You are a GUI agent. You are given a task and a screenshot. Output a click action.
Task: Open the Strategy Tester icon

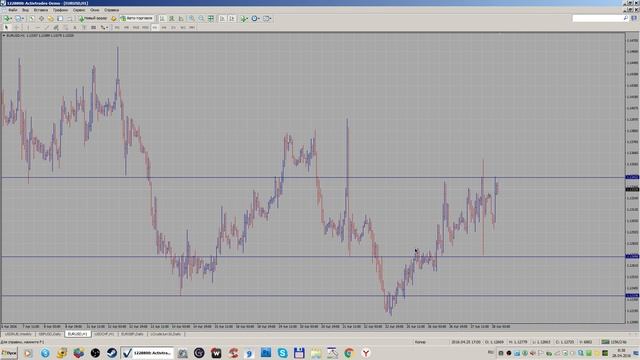click(69, 18)
